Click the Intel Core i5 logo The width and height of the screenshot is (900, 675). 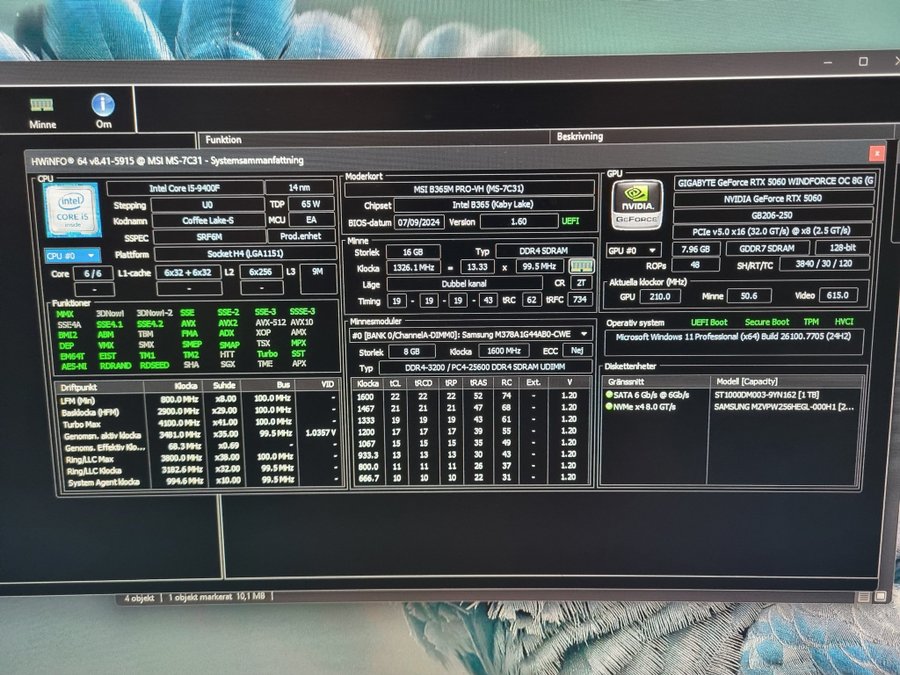coord(72,213)
